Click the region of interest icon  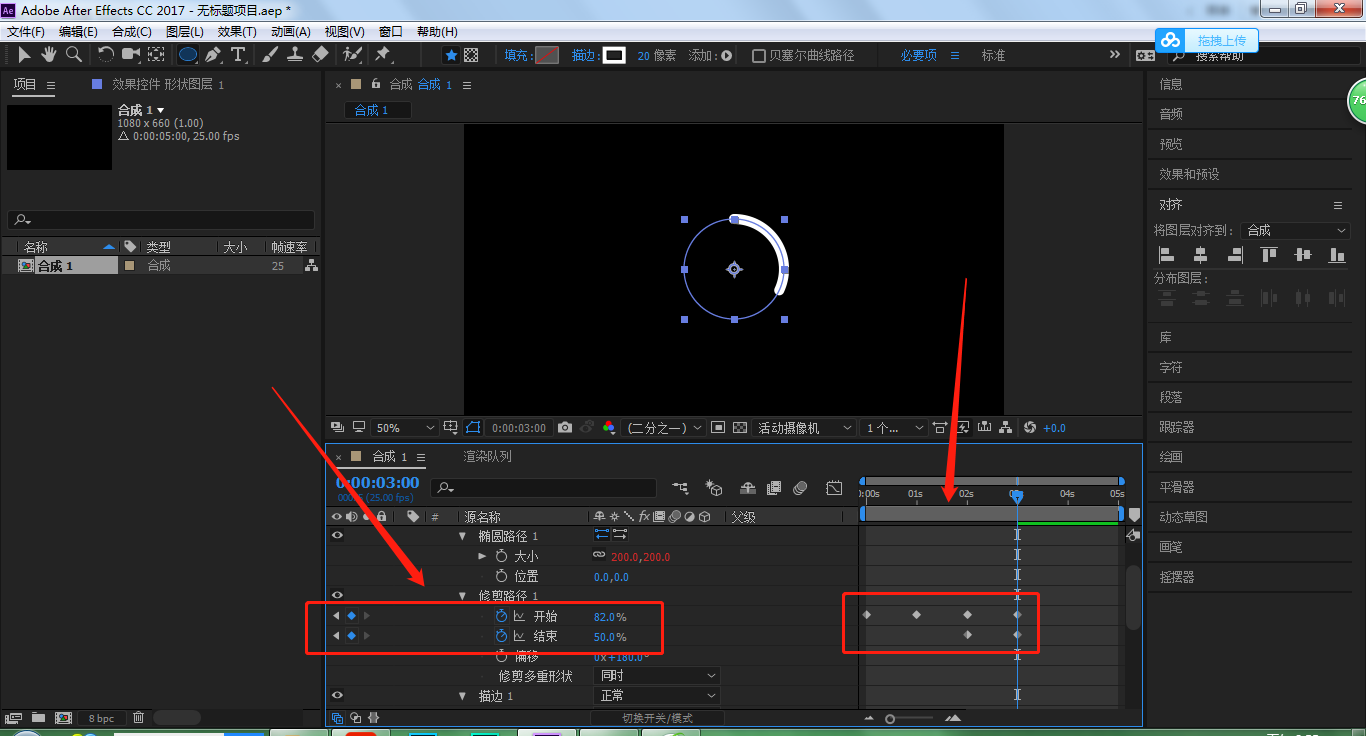click(718, 428)
